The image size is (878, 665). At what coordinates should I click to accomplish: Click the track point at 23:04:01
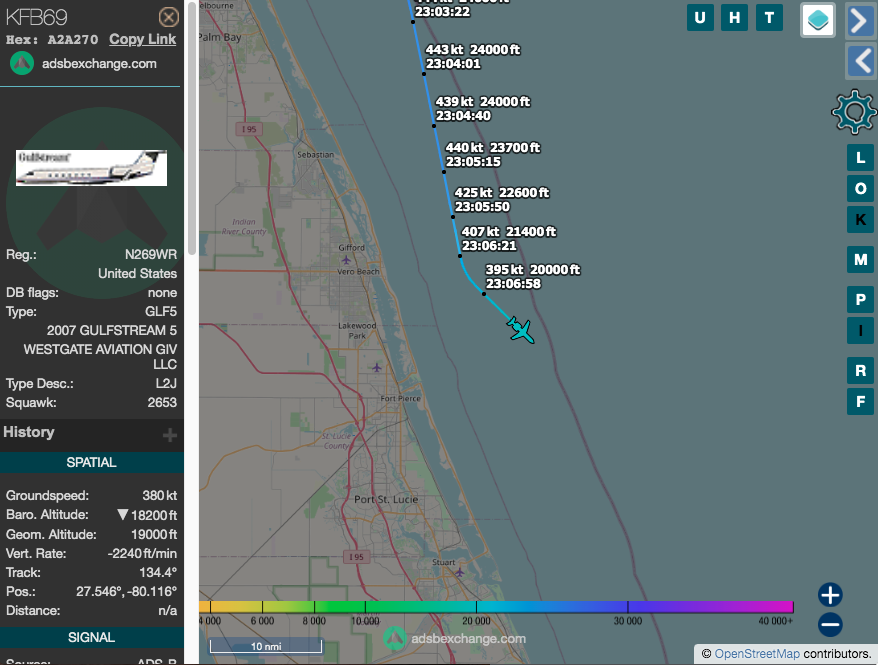point(424,74)
